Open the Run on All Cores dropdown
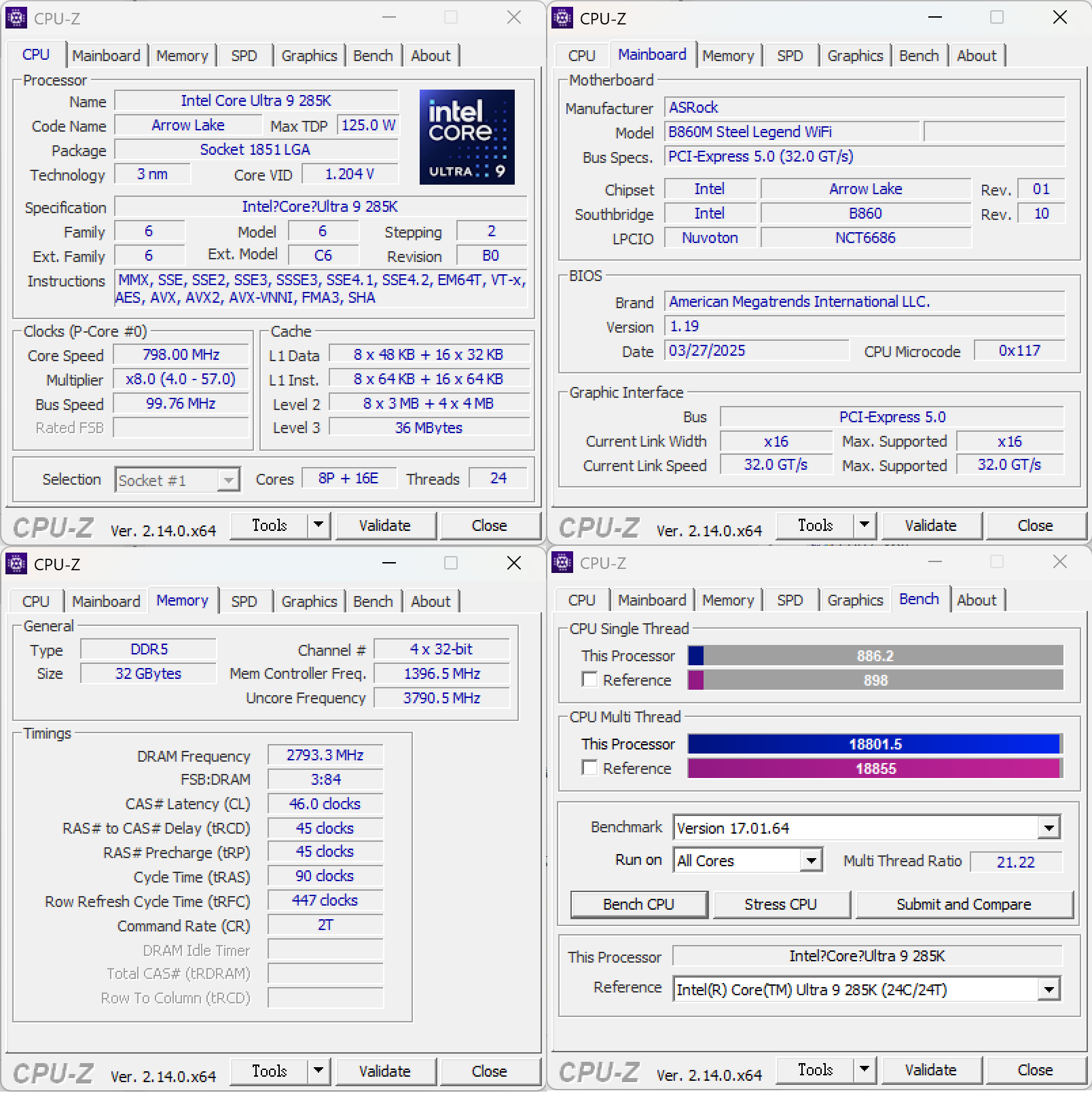 click(748, 860)
